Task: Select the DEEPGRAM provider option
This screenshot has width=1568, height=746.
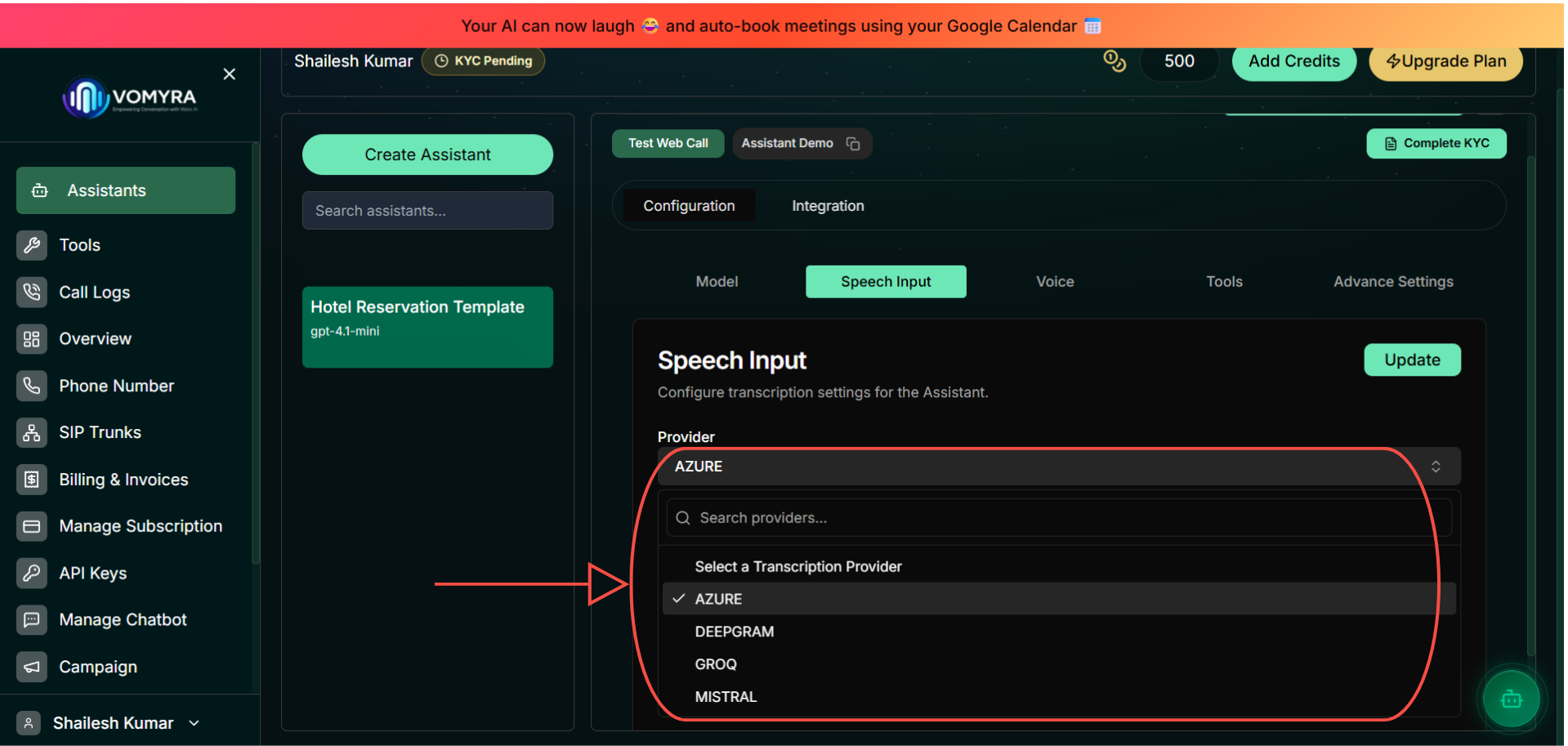Action: pos(1059,632)
